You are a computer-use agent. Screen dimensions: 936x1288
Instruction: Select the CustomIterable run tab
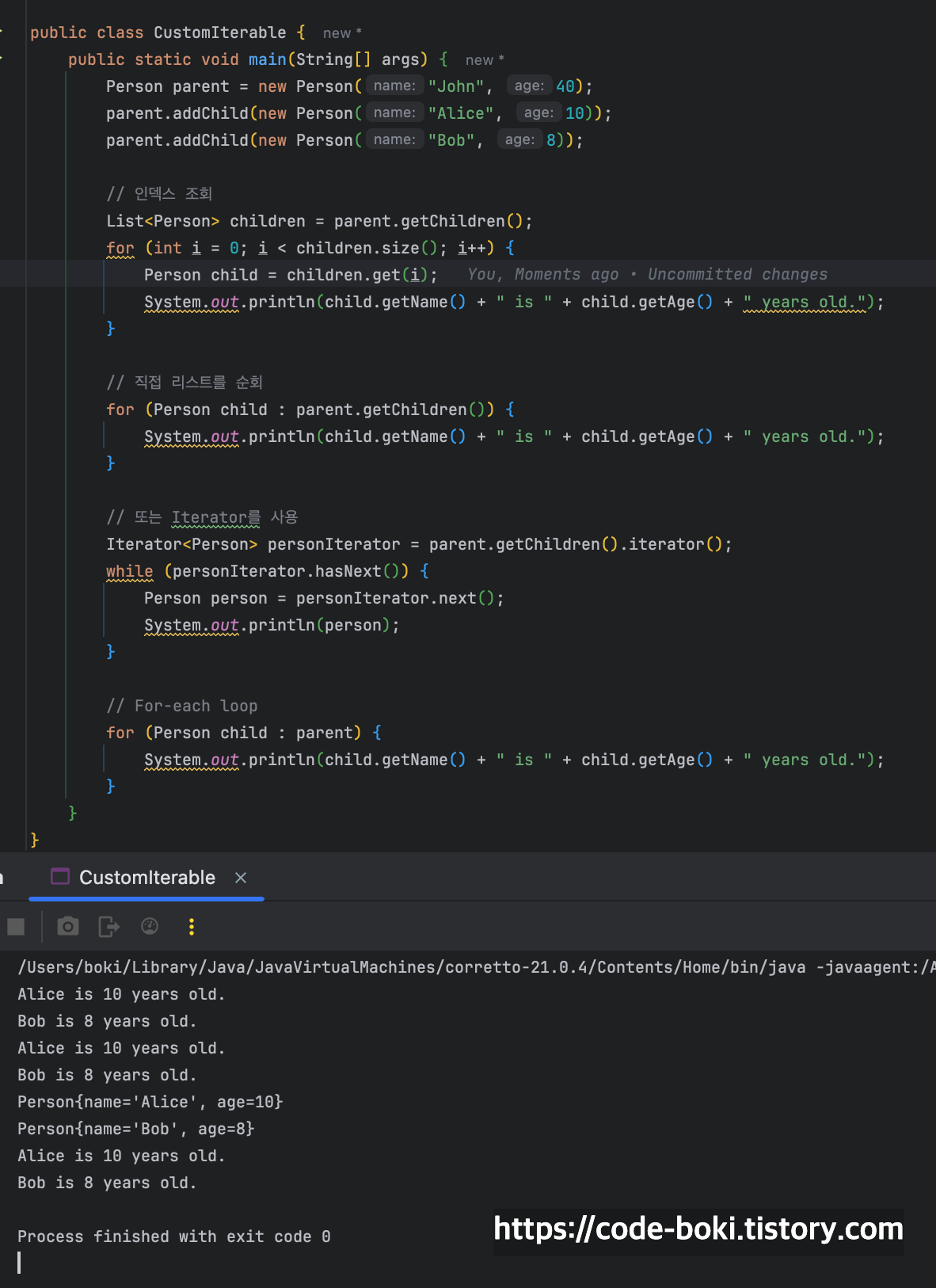pos(146,878)
